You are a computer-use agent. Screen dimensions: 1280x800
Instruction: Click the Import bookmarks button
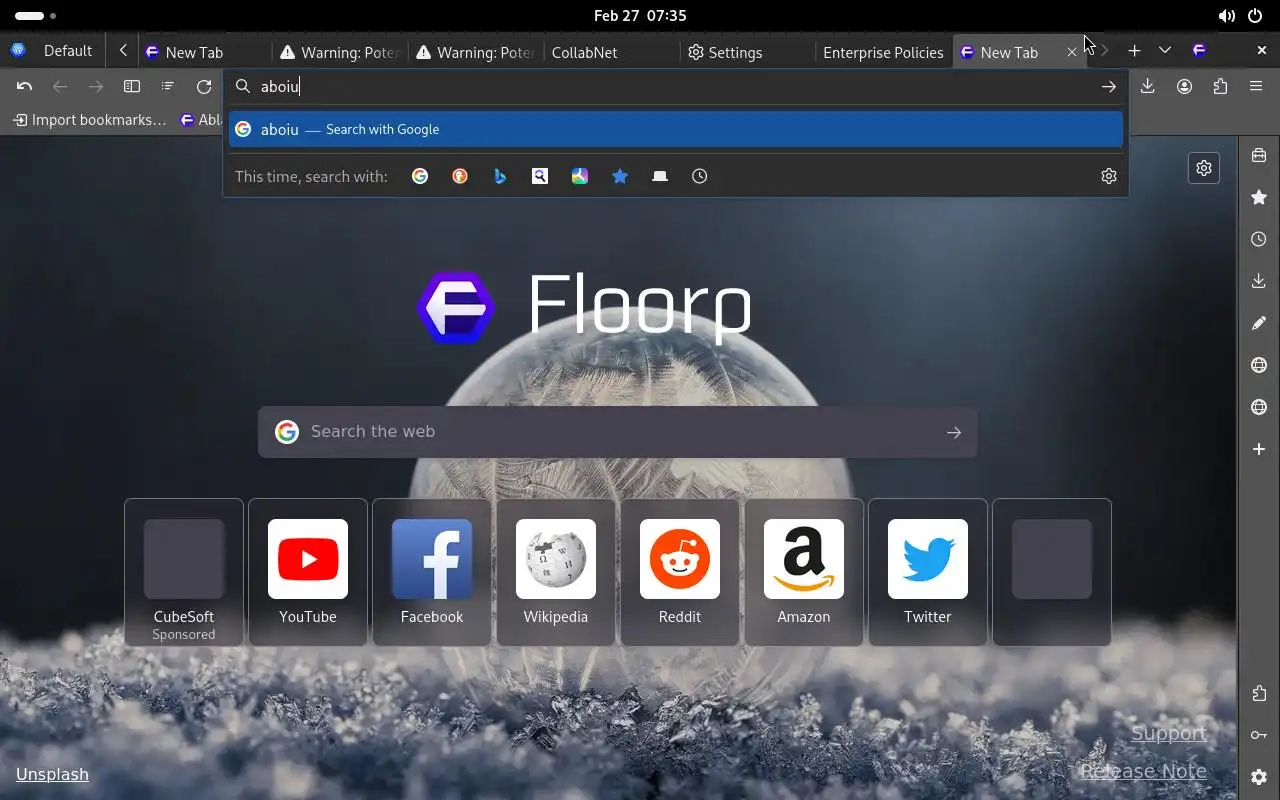[89, 120]
